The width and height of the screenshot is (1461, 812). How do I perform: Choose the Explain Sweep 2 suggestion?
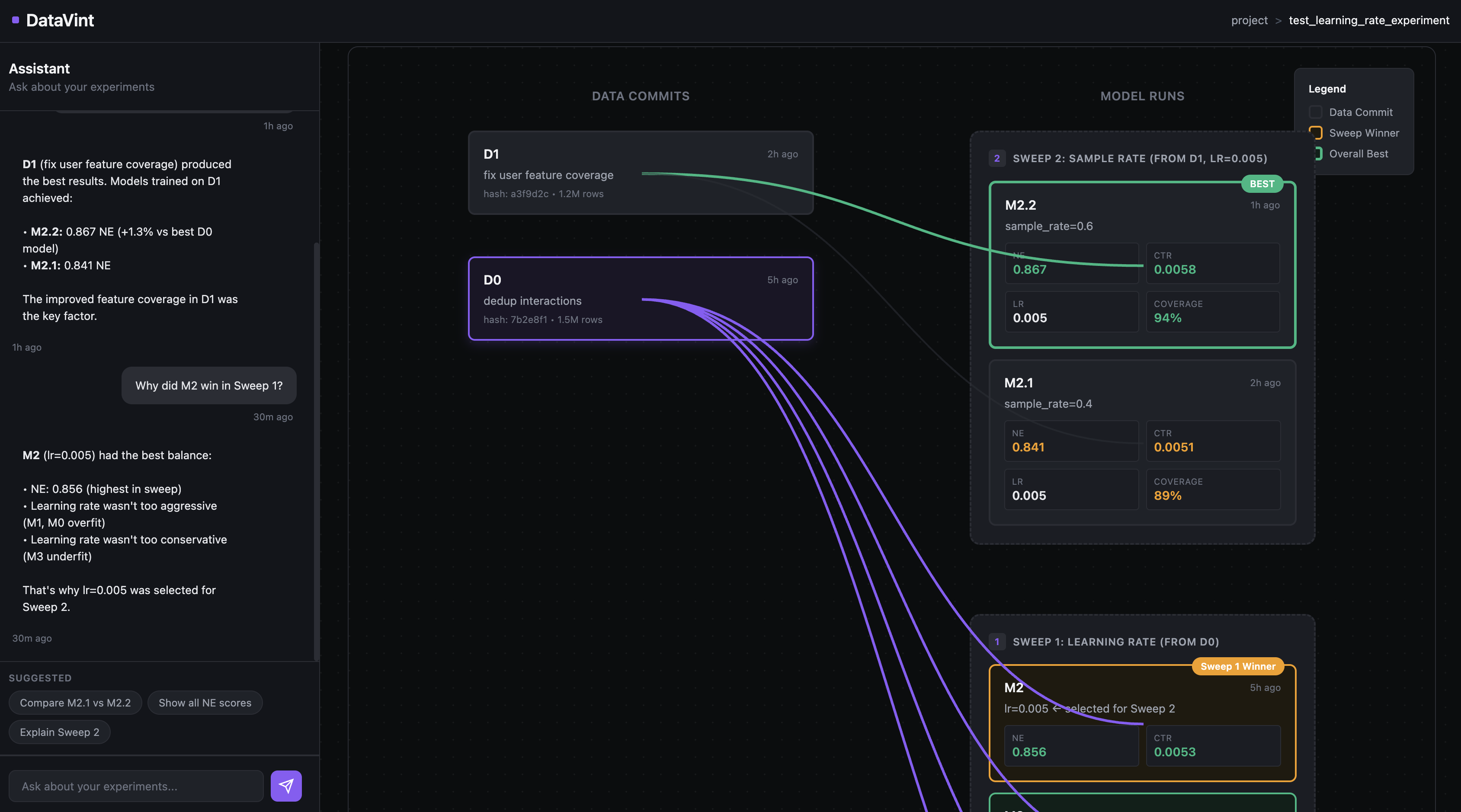(x=60, y=732)
